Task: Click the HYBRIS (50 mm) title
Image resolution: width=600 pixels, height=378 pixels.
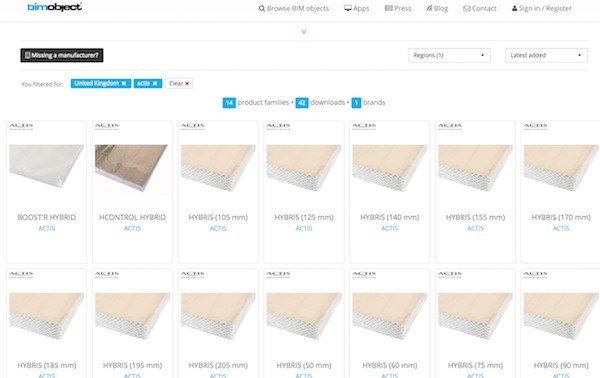Action: 304,365
